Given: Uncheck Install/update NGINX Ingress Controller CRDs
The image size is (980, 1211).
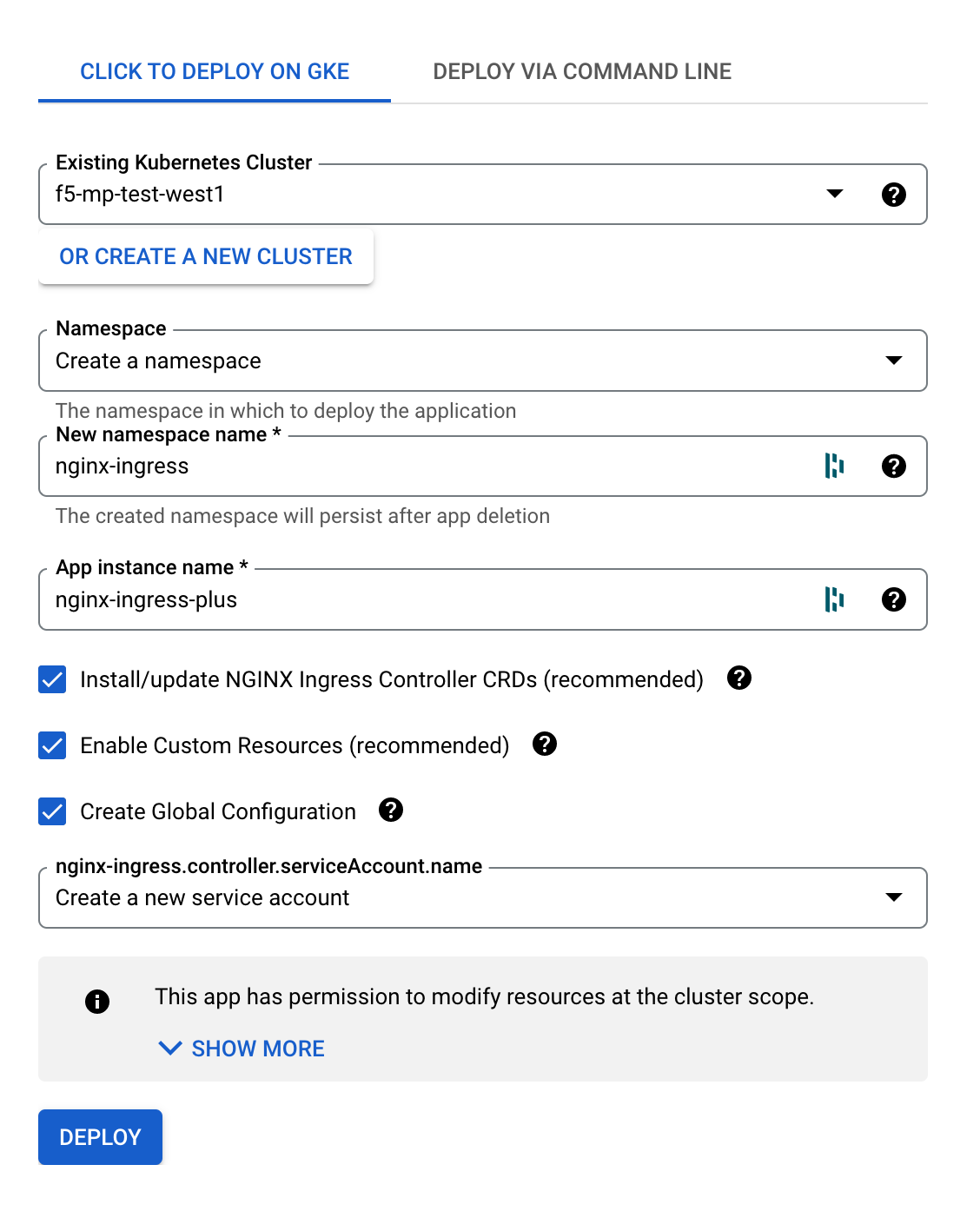Looking at the screenshot, I should click(x=52, y=679).
